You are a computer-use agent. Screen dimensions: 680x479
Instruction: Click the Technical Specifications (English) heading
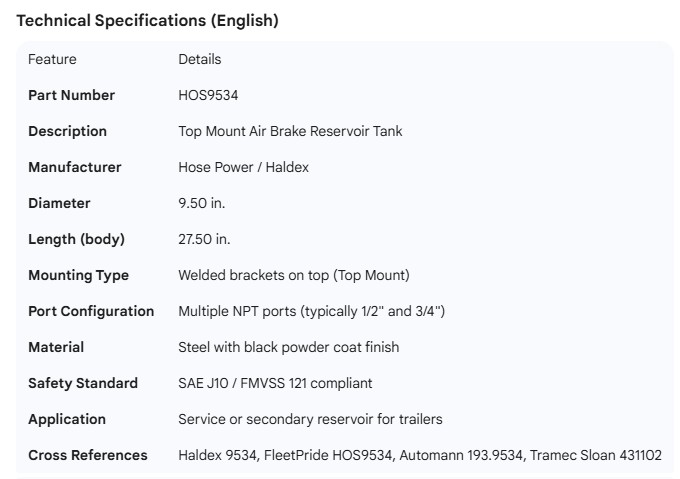pyautogui.click(x=147, y=20)
